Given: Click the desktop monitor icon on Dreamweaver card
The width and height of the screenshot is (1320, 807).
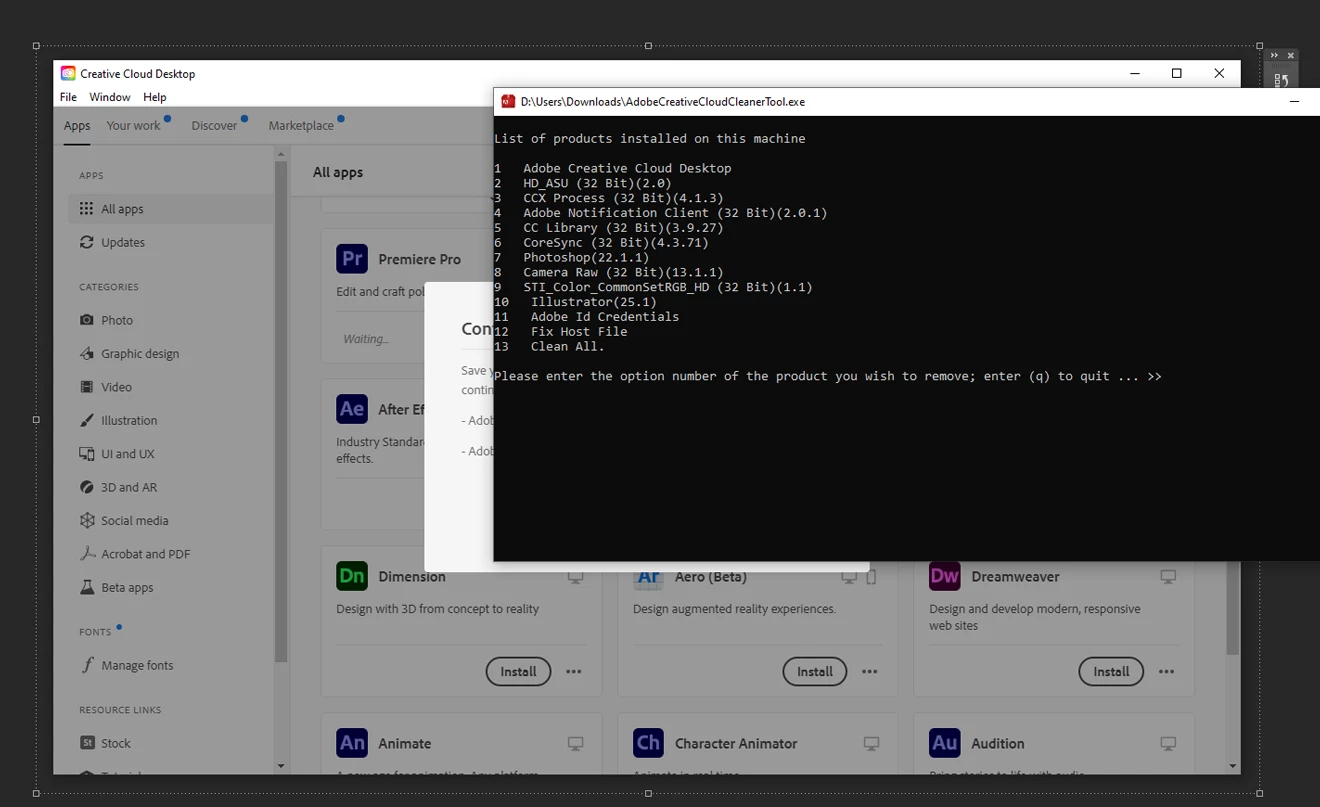Looking at the screenshot, I should [1168, 577].
